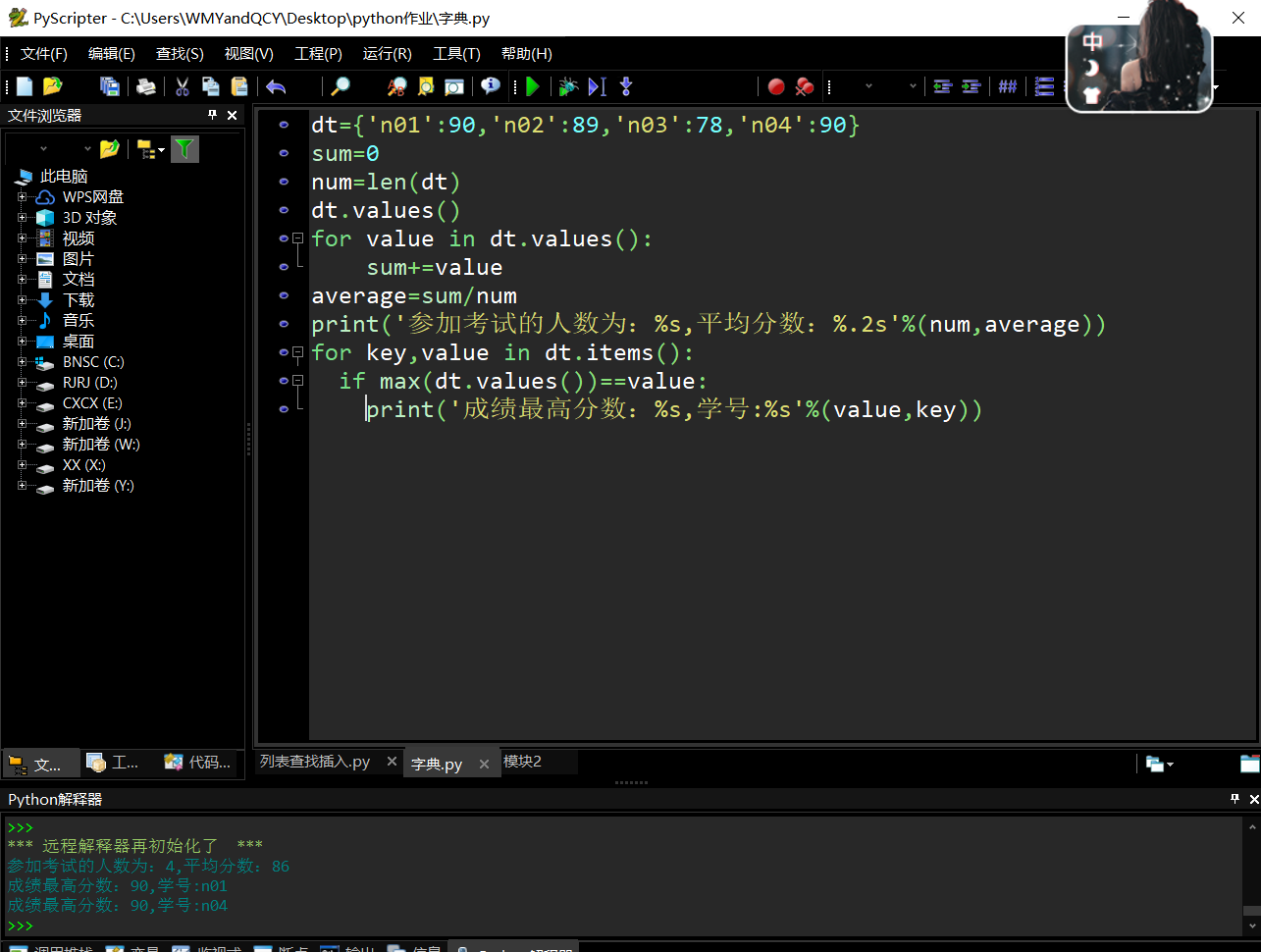This screenshot has height=952, width=1261.
Task: Switch to 列表查找插入.py tab
Action: tap(315, 762)
